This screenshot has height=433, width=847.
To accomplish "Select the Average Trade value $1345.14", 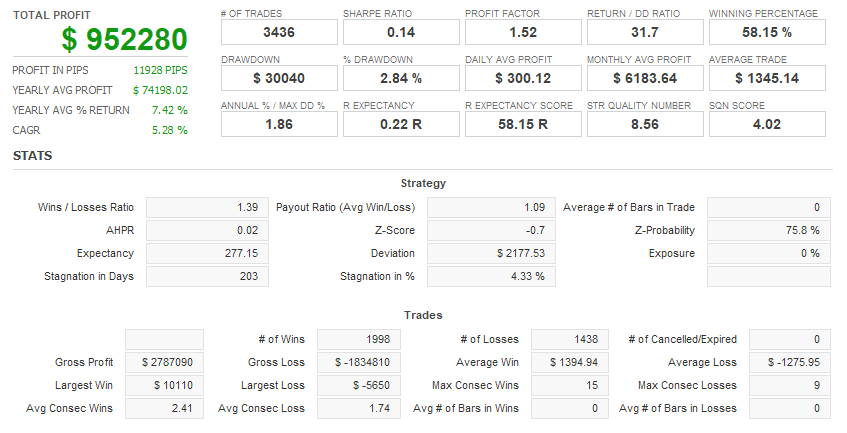I will [767, 78].
